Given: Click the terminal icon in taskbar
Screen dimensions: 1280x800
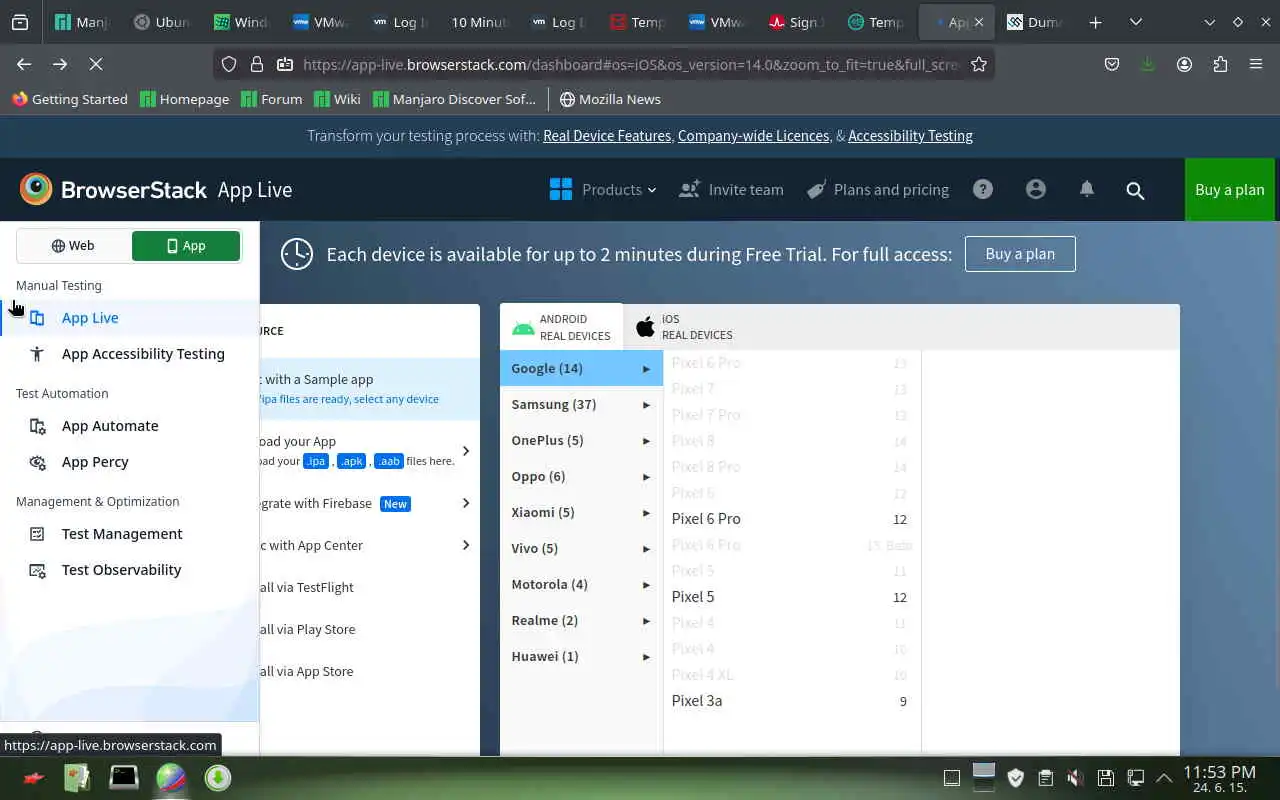Looking at the screenshot, I should tap(124, 777).
